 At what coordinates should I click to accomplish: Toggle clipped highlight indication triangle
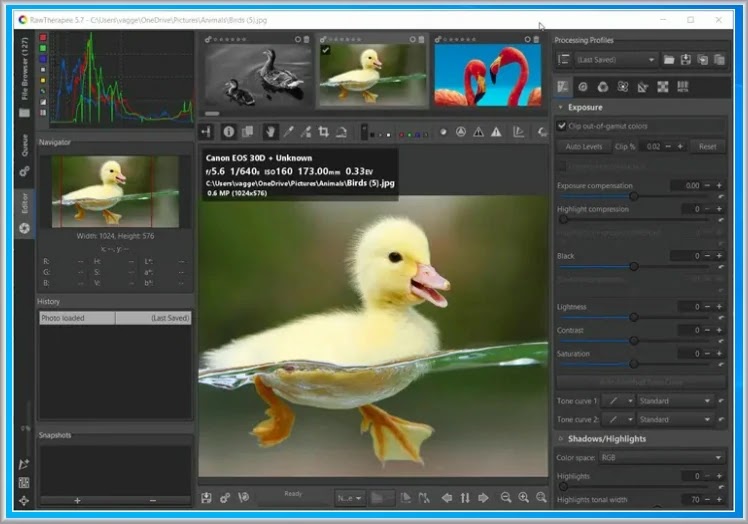click(x=496, y=132)
